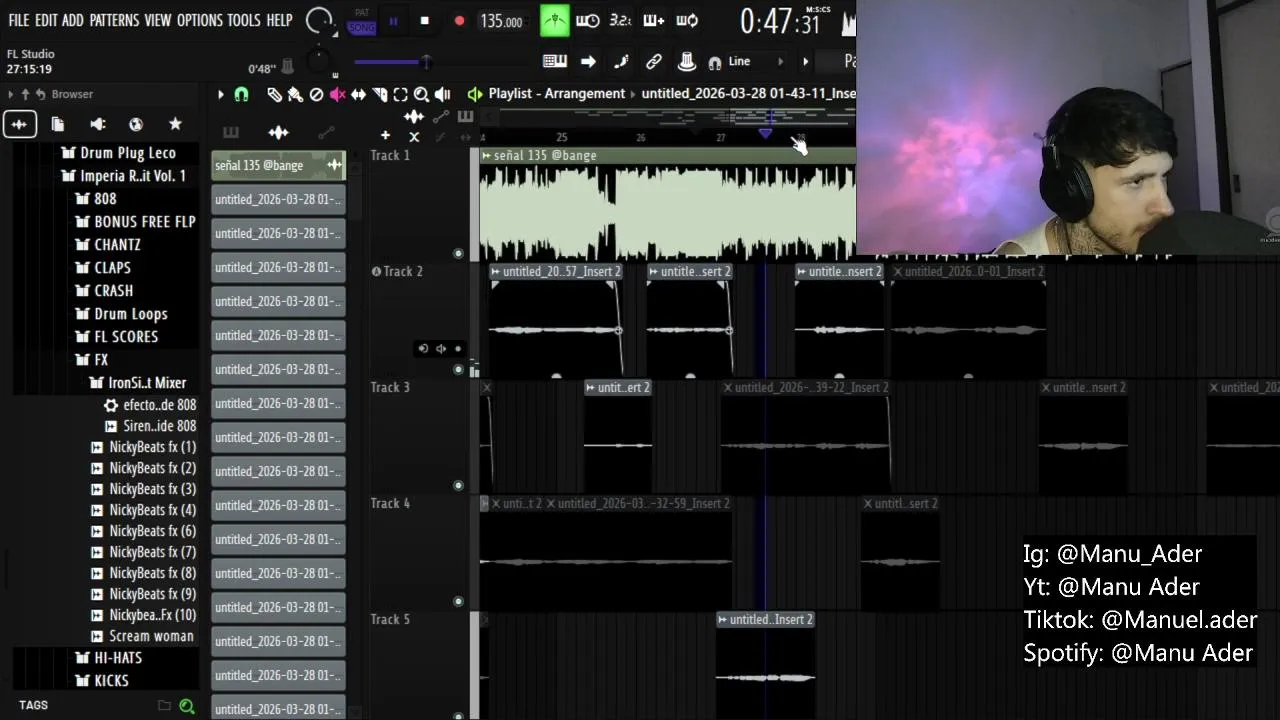Viewport: 1280px width, 720px height.
Task: Select the Draw pencil tool
Action: 274,94
